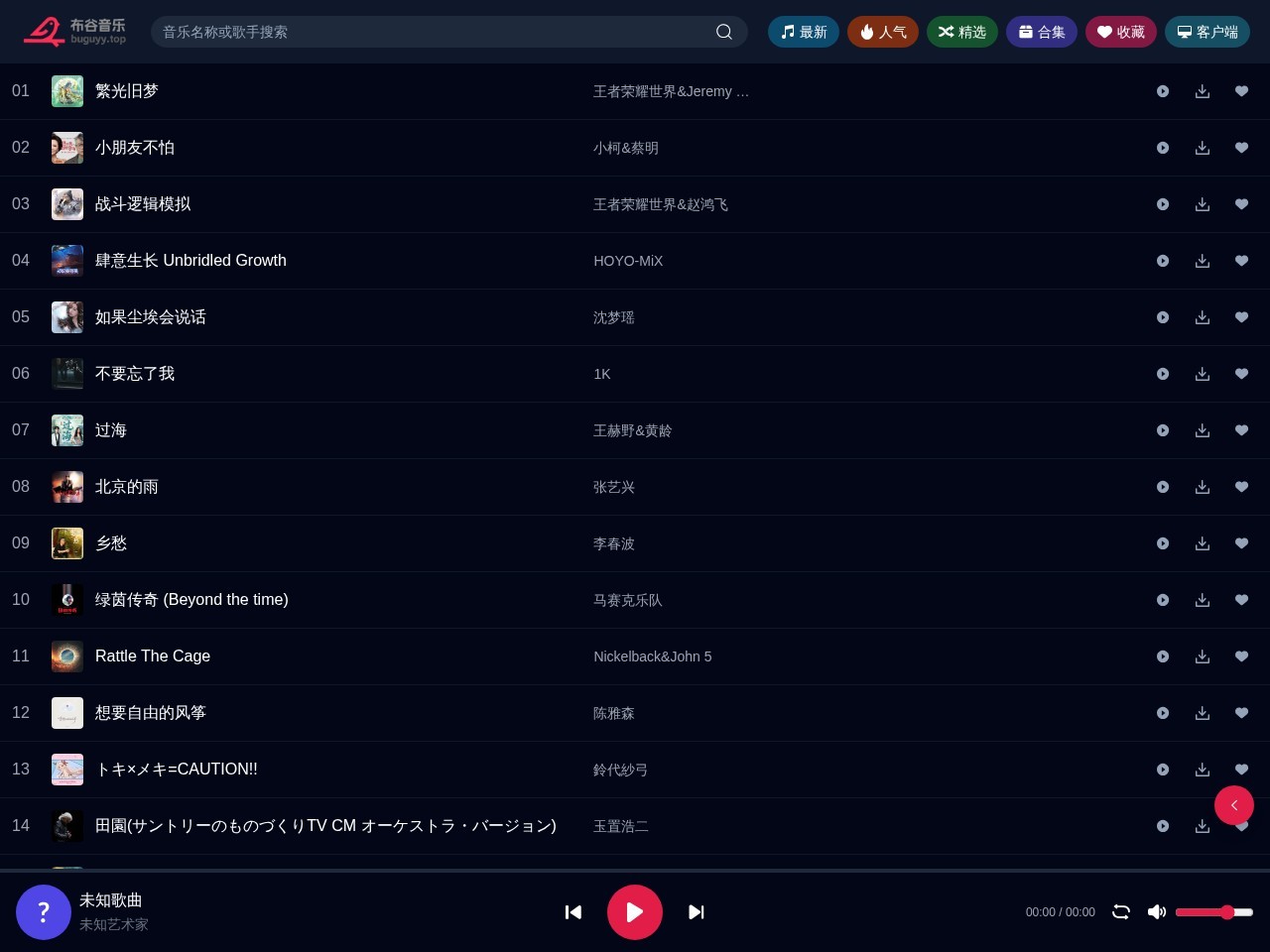Download Unbridled Growth track
Image resolution: width=1270 pixels, height=952 pixels.
click(x=1203, y=261)
